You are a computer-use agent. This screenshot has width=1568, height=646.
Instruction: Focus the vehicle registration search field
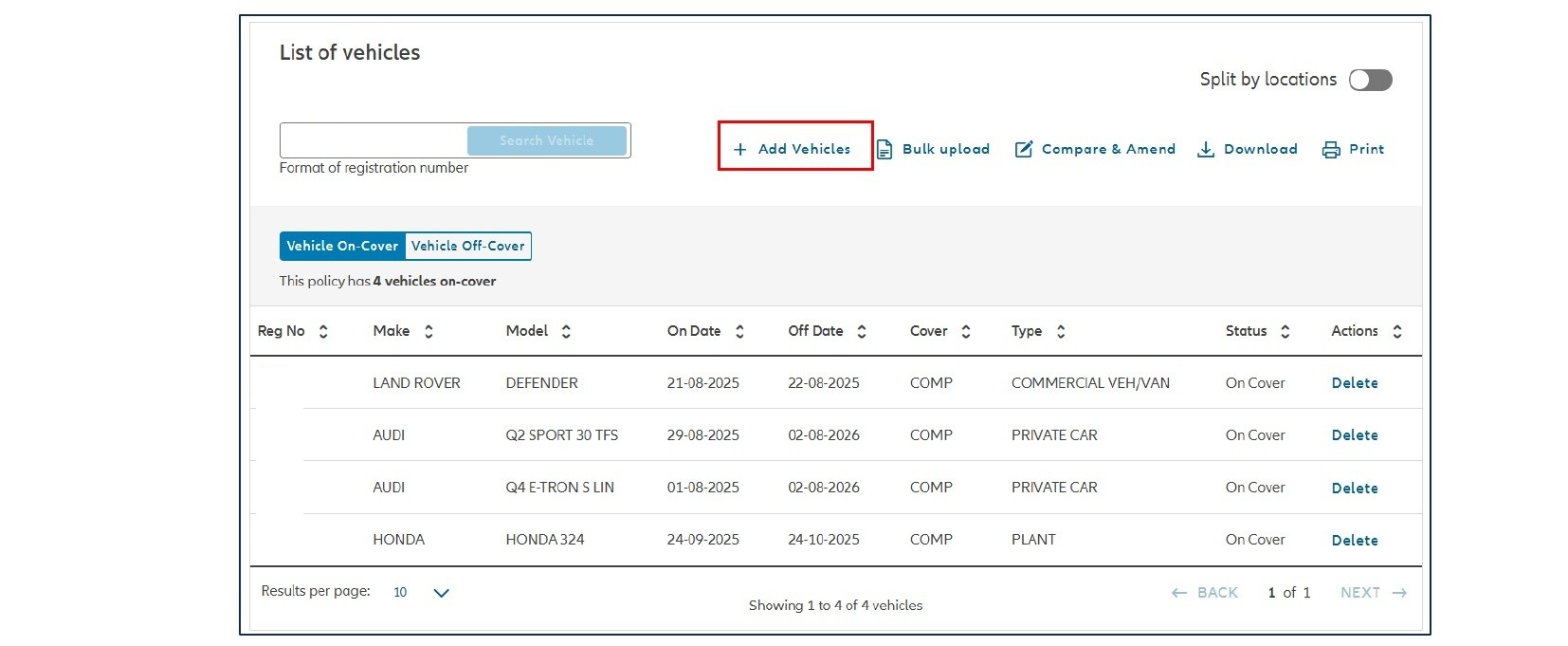click(374, 140)
